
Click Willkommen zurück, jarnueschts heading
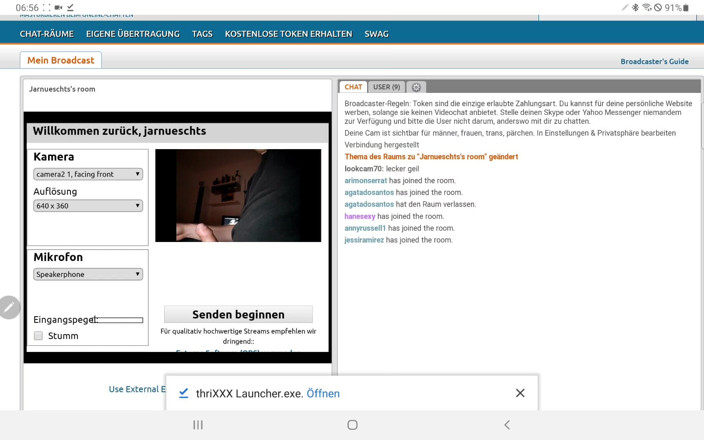click(x=119, y=131)
